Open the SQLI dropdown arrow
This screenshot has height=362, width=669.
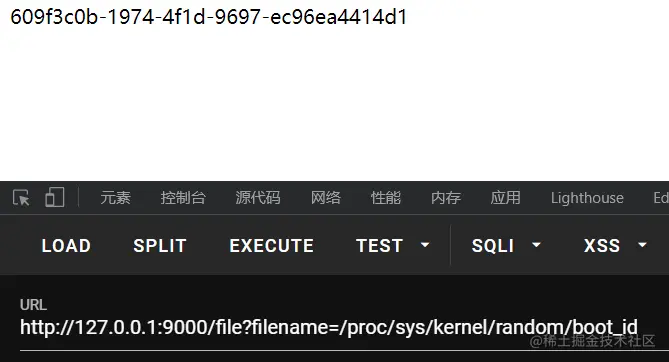(536, 245)
